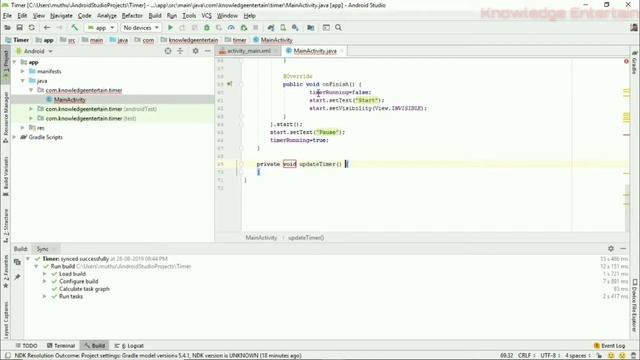Expand the androidTest package node

click(x=31, y=109)
